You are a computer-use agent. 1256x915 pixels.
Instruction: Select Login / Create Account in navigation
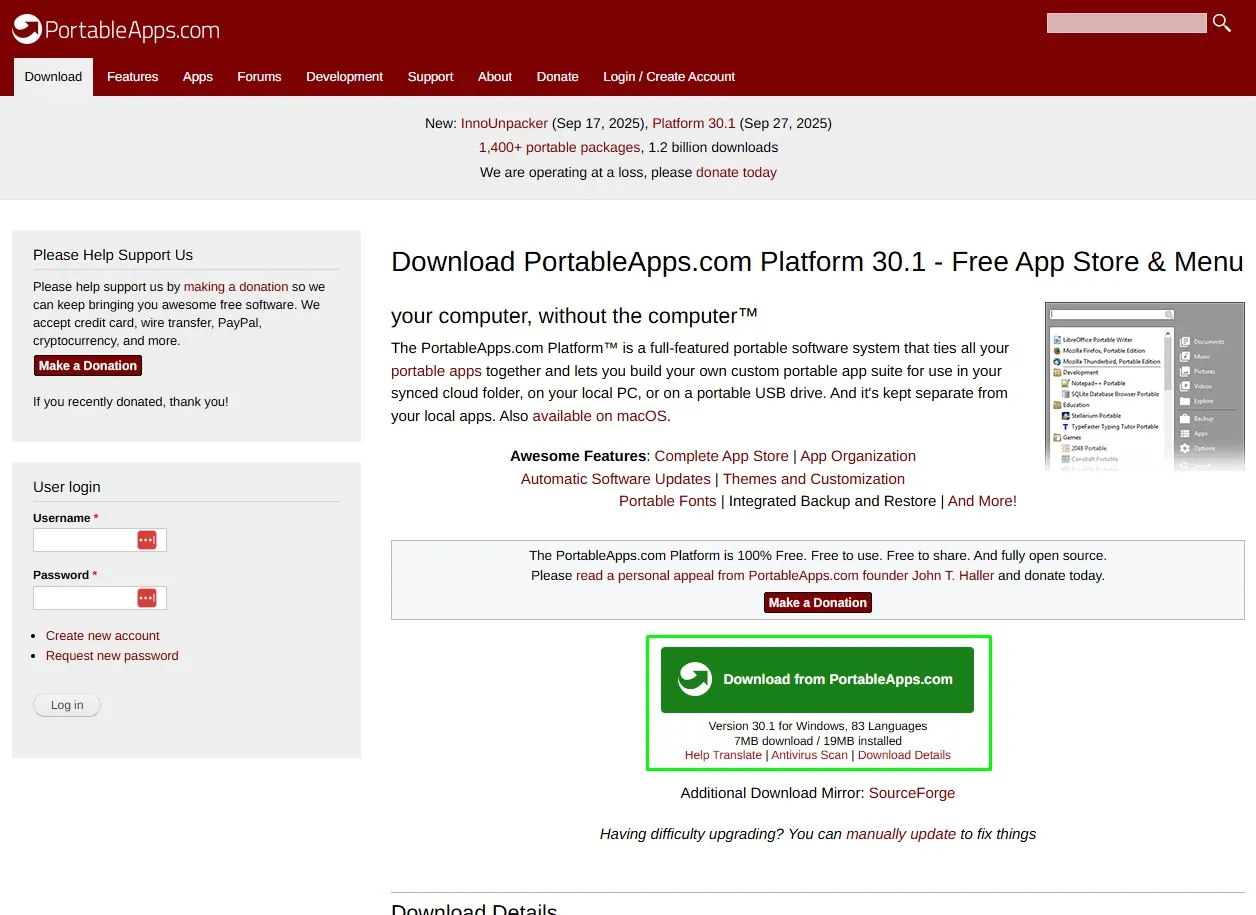coord(669,77)
